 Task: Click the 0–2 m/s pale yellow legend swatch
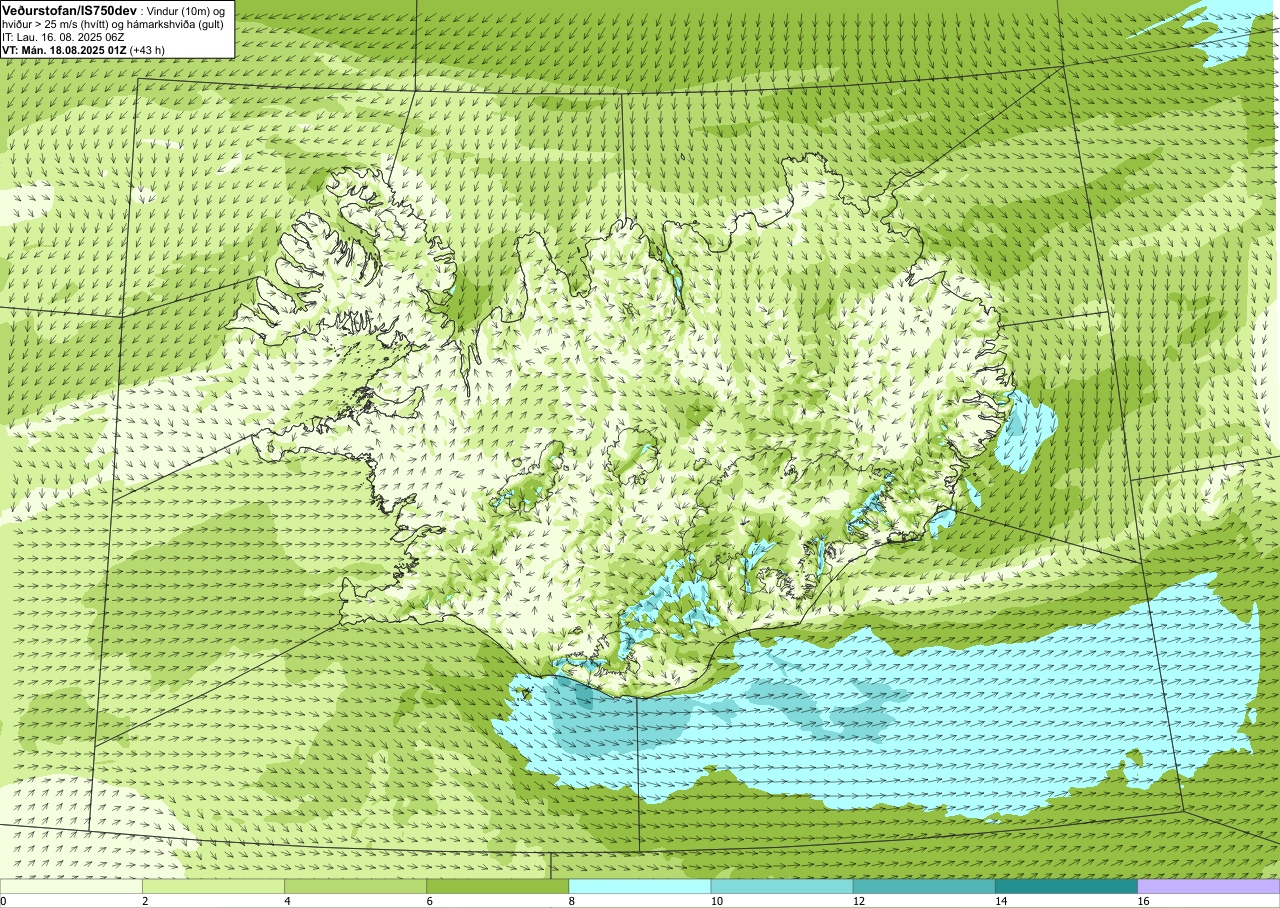click(71, 886)
